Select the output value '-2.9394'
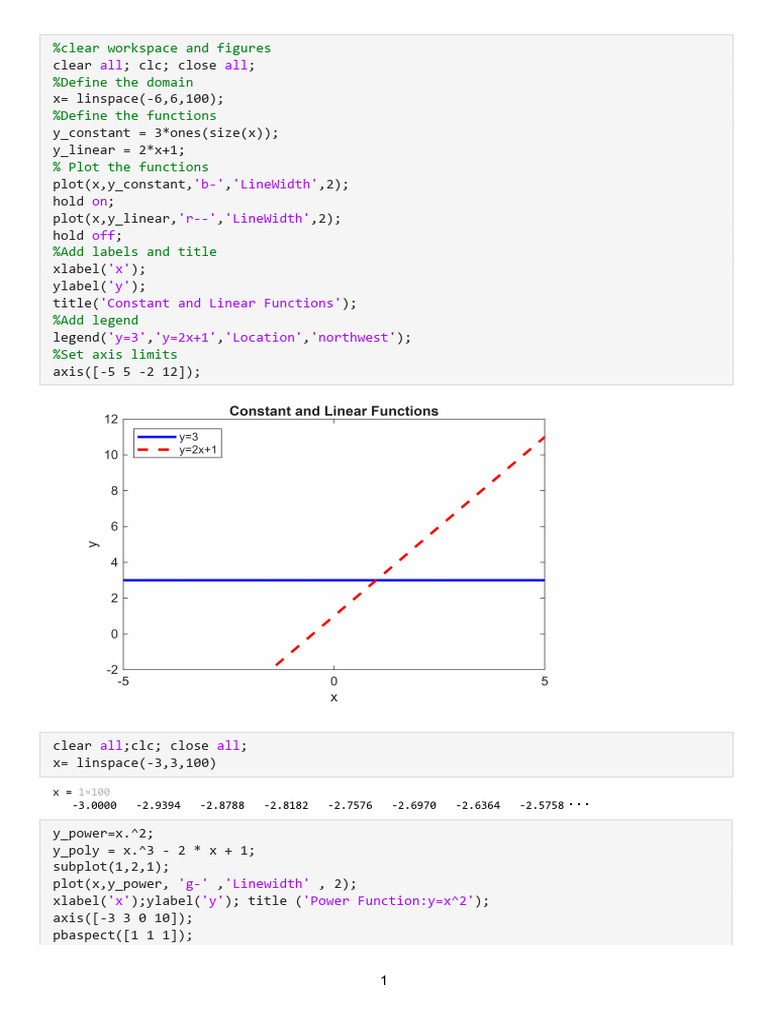This screenshot has height=1024, width=768. 158,805
